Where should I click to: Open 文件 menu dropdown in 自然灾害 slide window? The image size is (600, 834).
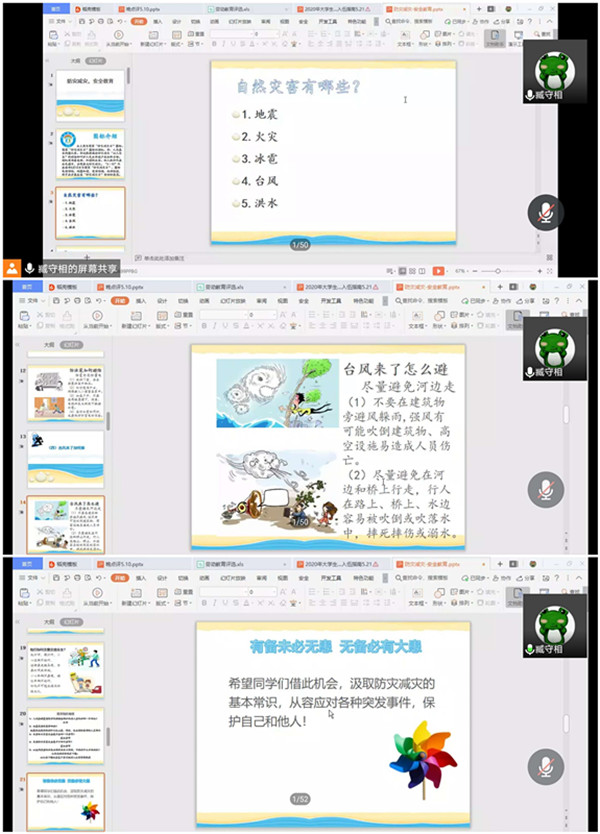click(x=59, y=21)
